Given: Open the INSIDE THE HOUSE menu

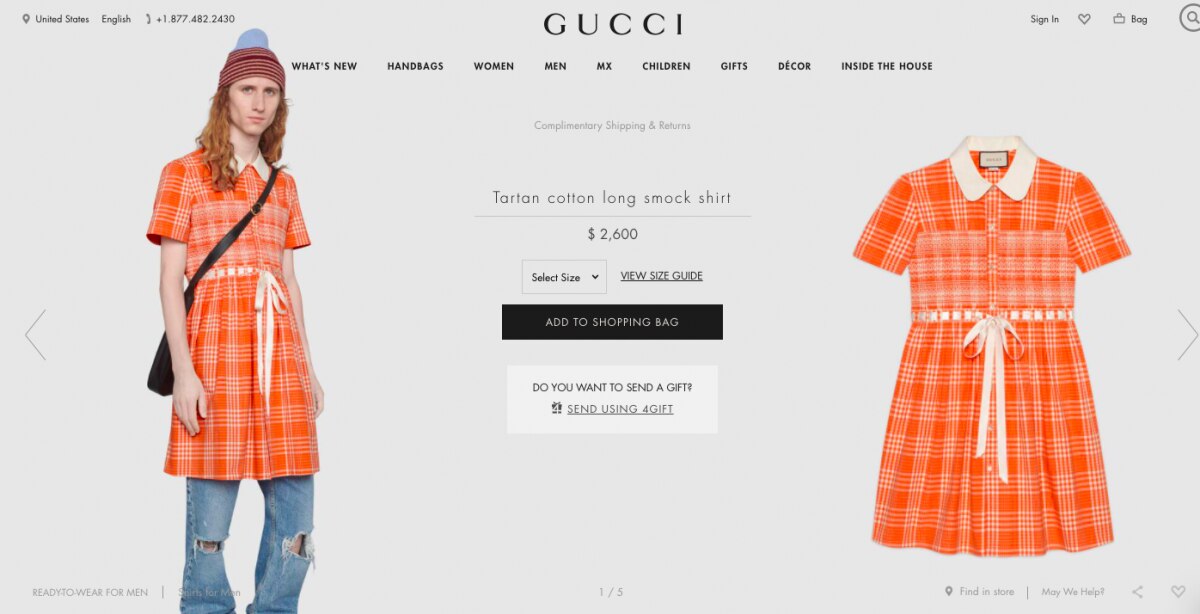Looking at the screenshot, I should [886, 66].
